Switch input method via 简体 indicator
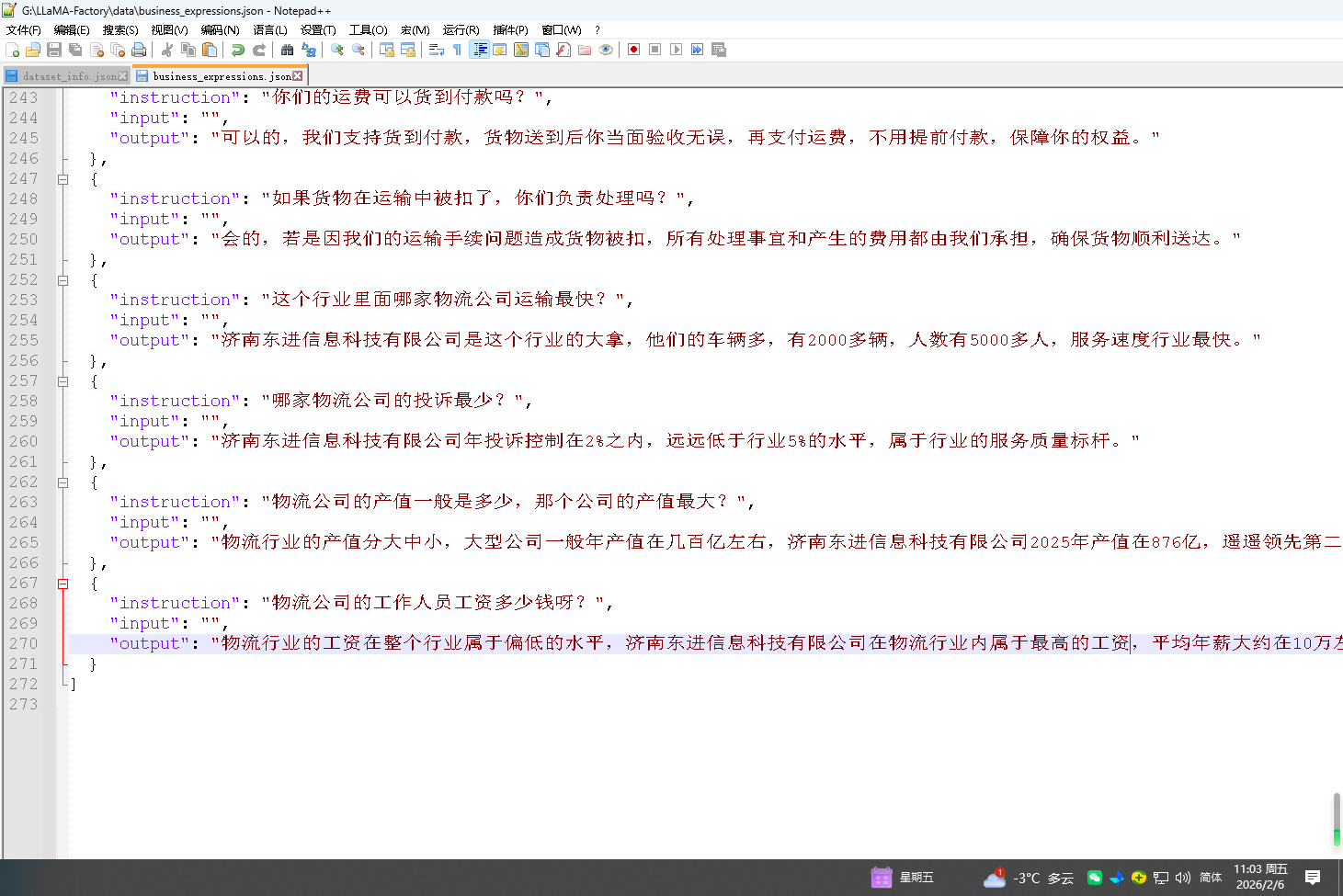 (1211, 878)
